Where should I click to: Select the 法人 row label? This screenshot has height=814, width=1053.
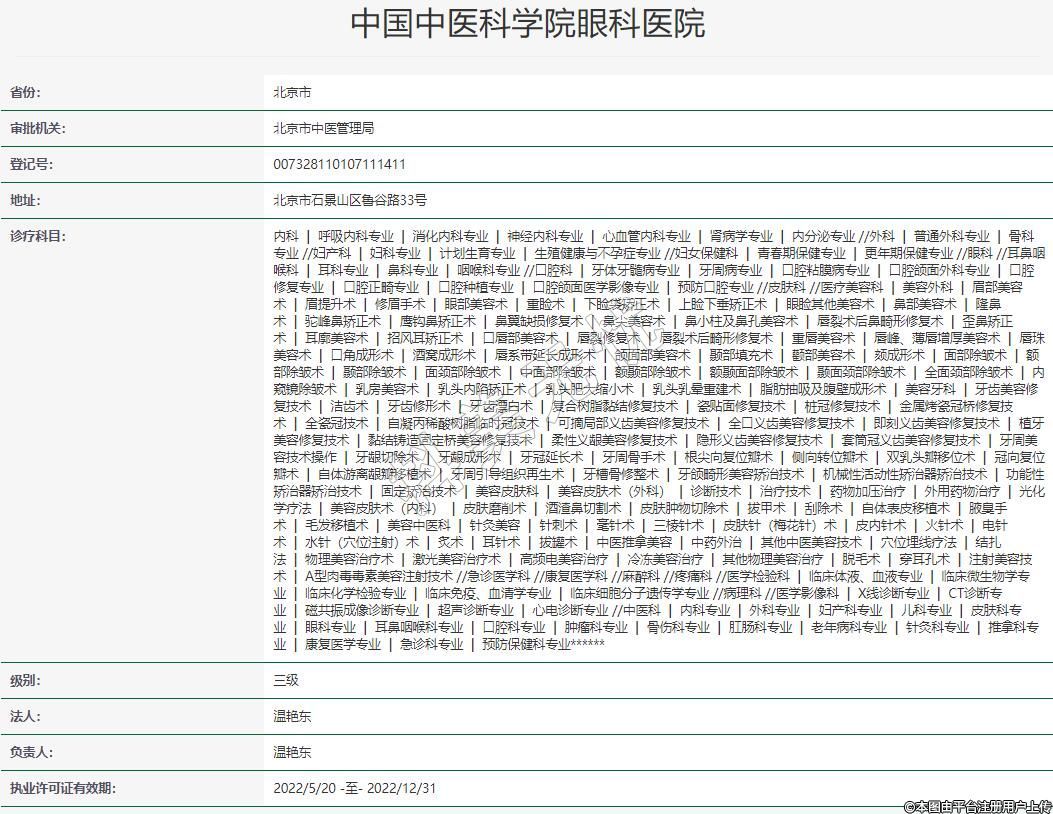26,716
